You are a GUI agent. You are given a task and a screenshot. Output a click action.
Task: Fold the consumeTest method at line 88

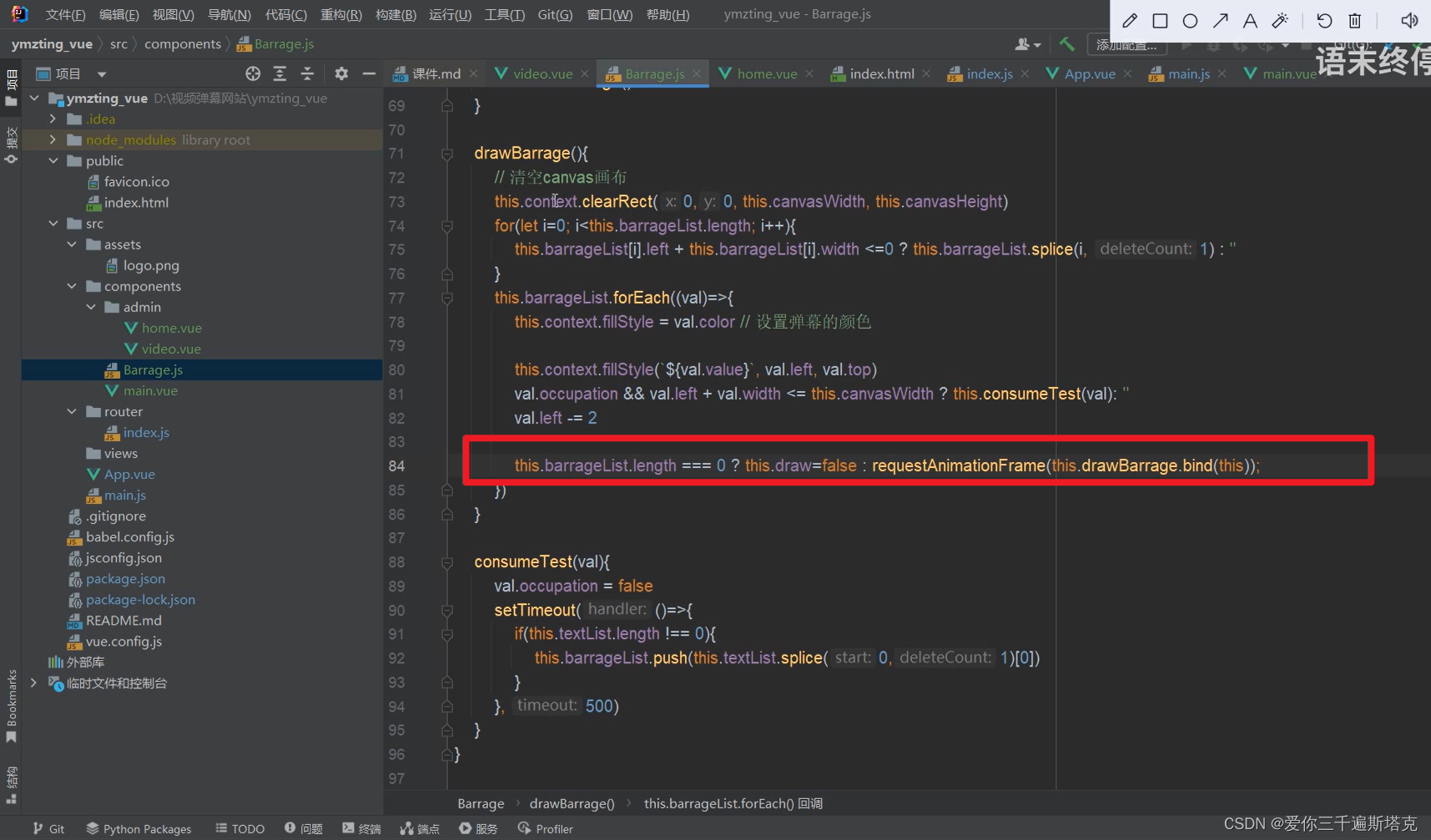tap(447, 563)
